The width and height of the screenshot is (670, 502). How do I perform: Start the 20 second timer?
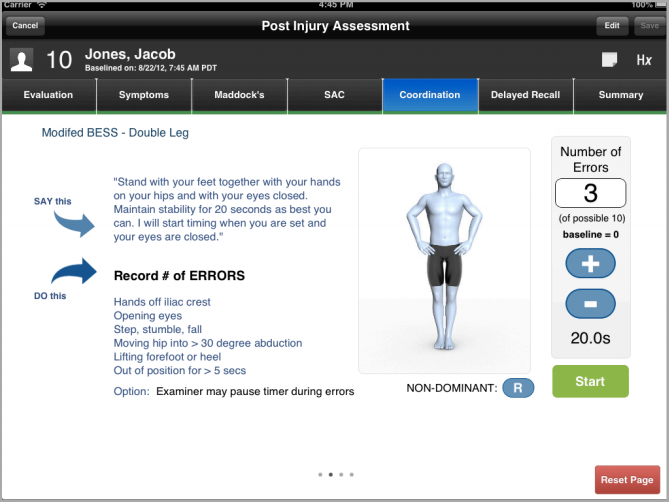coord(591,381)
